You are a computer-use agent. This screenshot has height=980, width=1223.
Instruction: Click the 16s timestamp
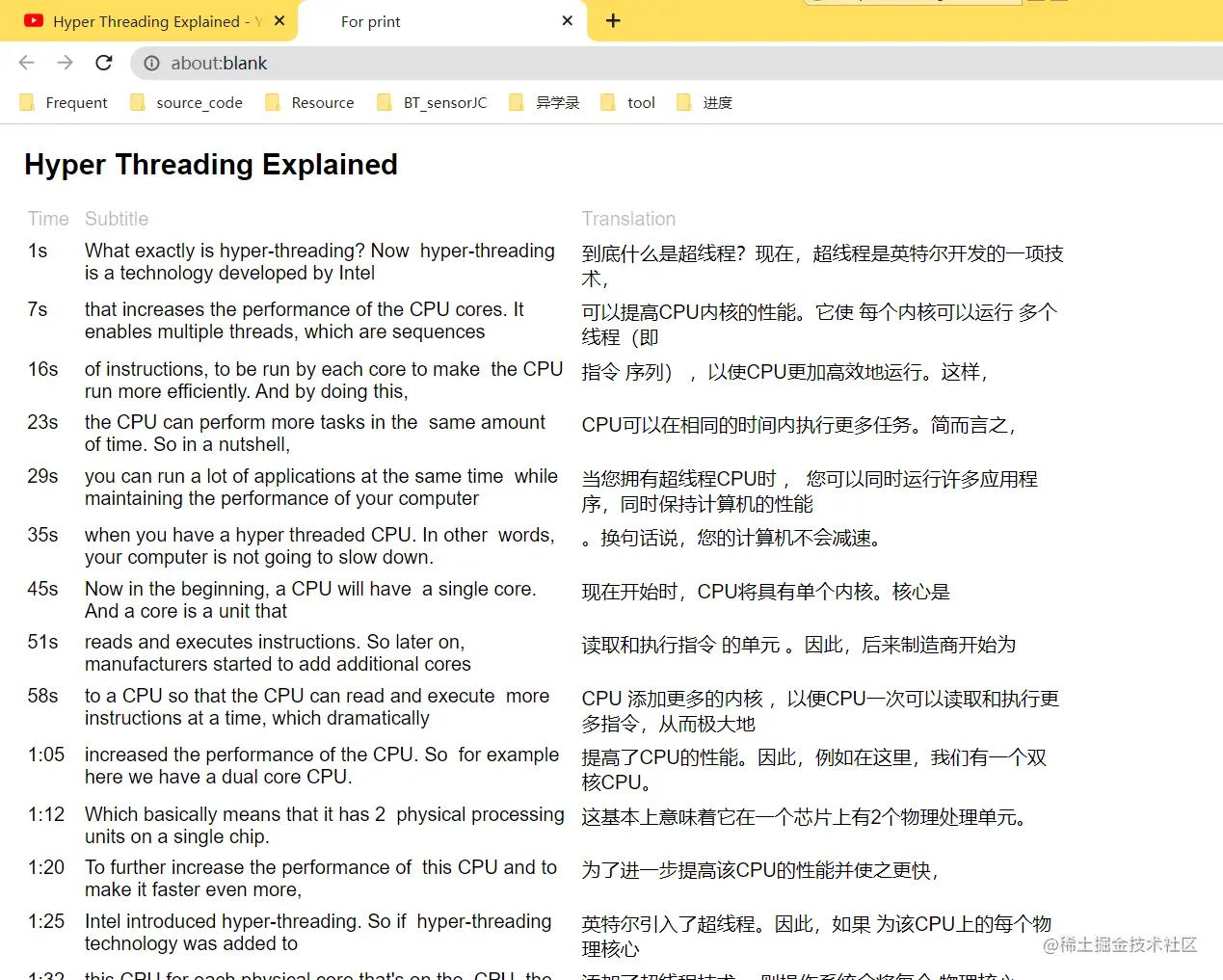42,369
